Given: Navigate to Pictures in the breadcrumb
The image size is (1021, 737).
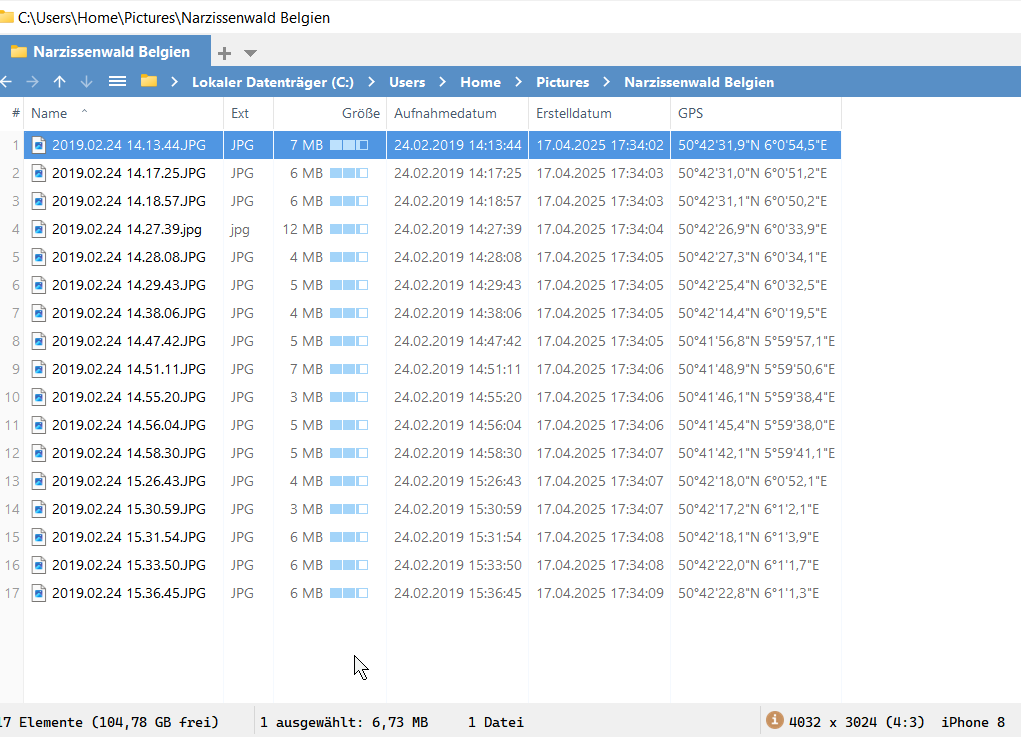Looking at the screenshot, I should click(562, 82).
